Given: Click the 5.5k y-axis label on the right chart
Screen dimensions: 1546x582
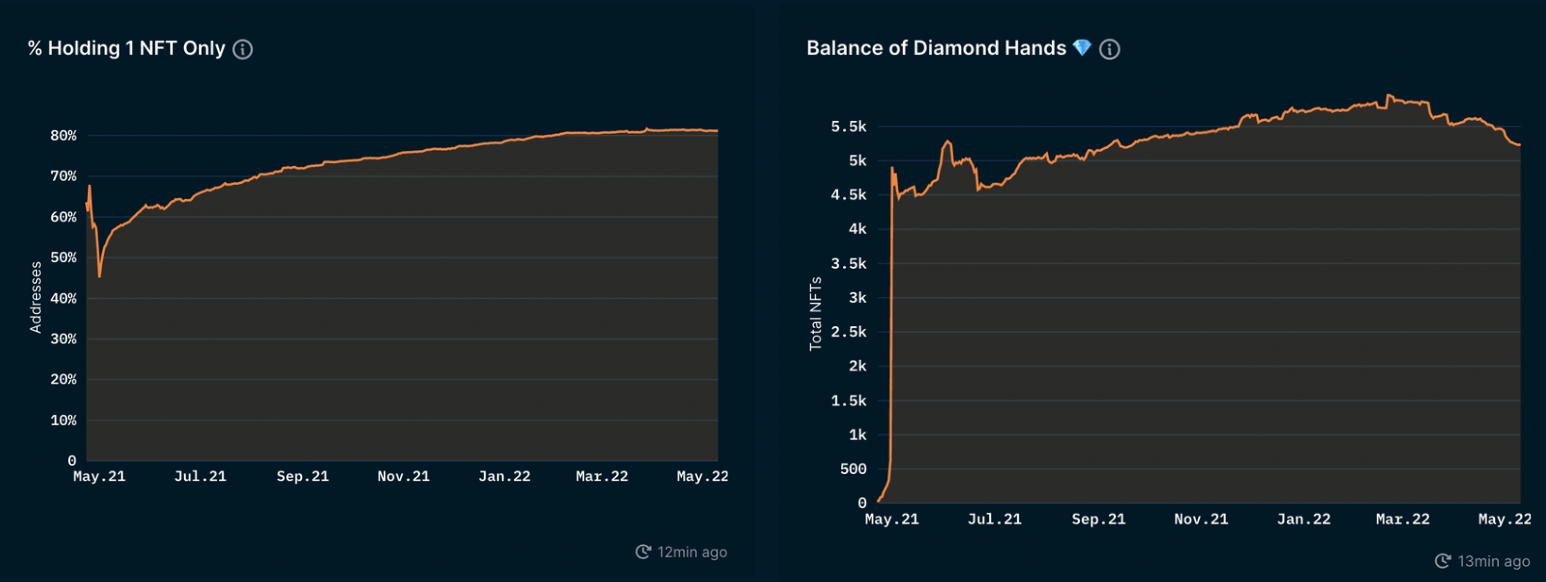Looking at the screenshot, I should click(x=849, y=127).
